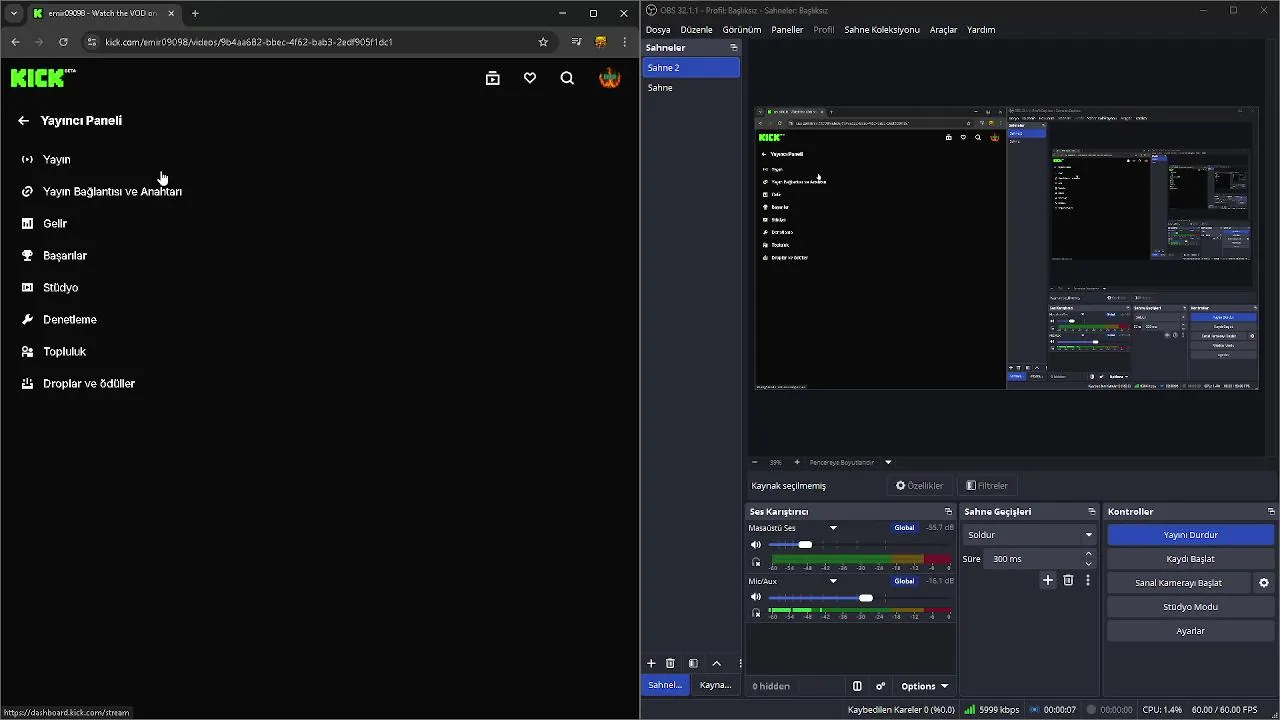Open Stüdyo in Kick sidebar

pyautogui.click(x=60, y=287)
